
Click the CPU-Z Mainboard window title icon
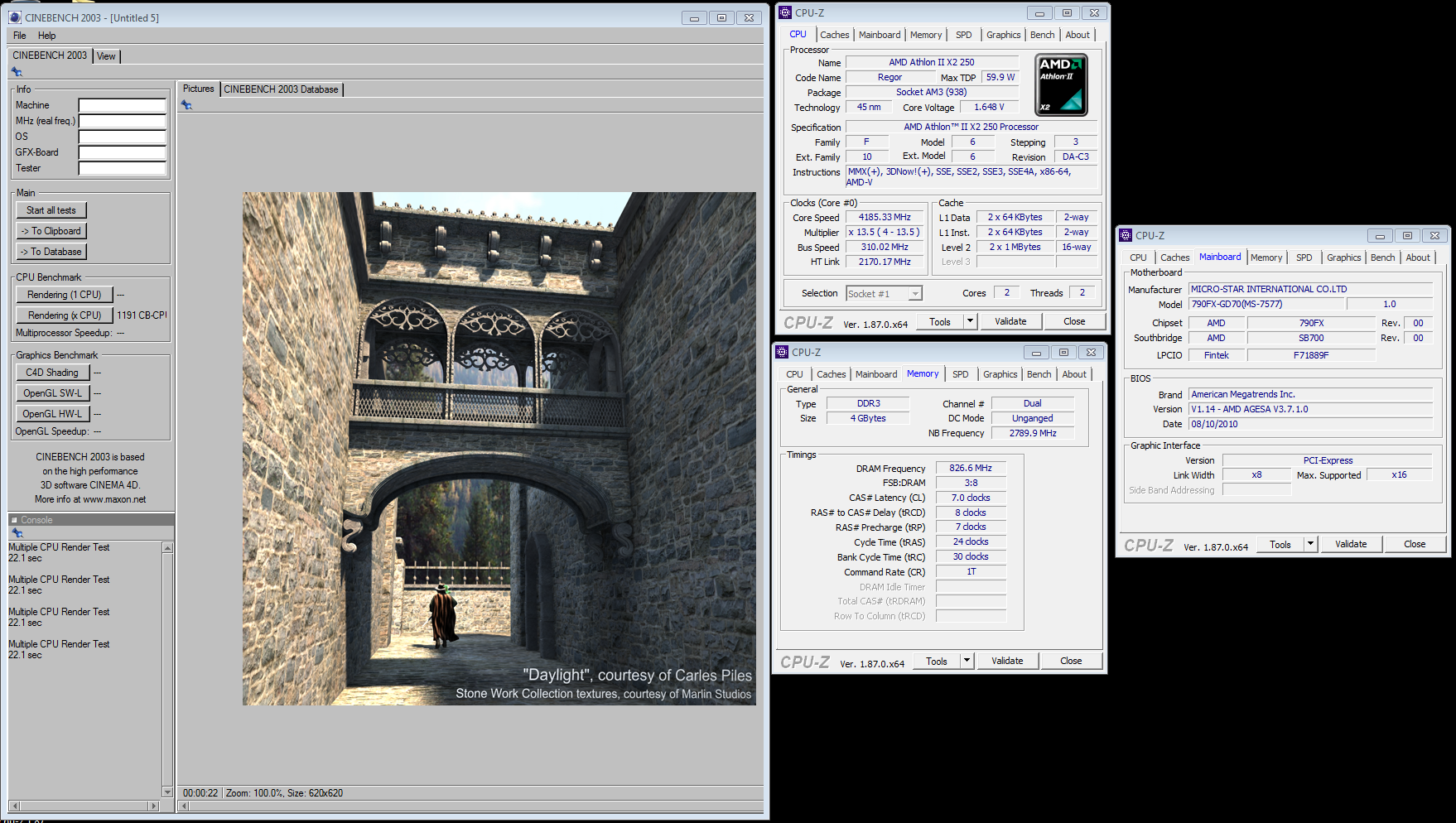tap(1126, 235)
